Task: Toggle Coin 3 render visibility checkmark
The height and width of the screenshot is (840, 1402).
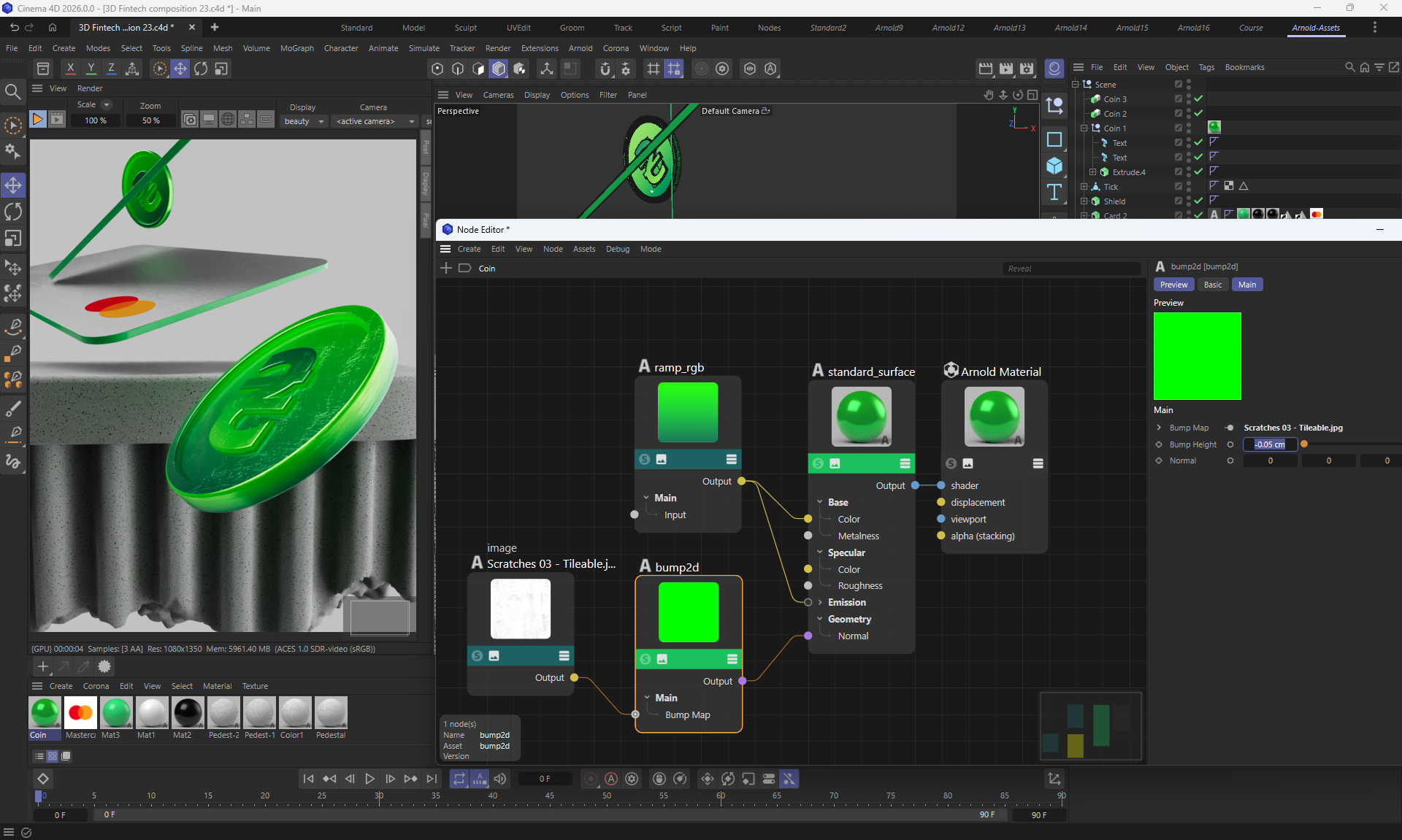Action: click(x=1198, y=99)
